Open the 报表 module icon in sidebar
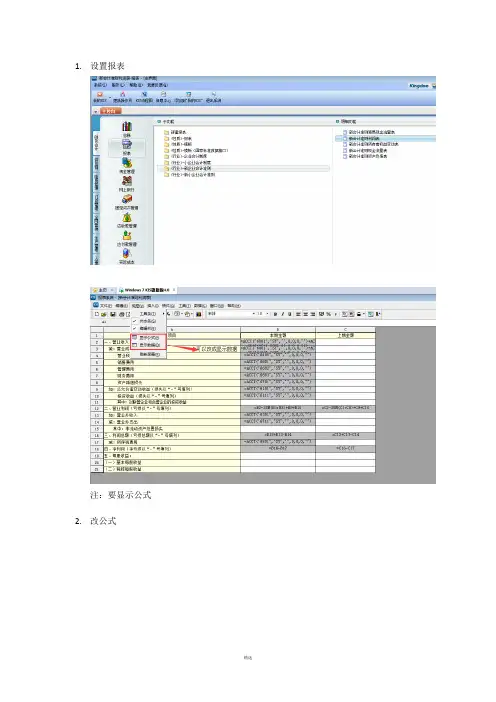 (x=127, y=146)
